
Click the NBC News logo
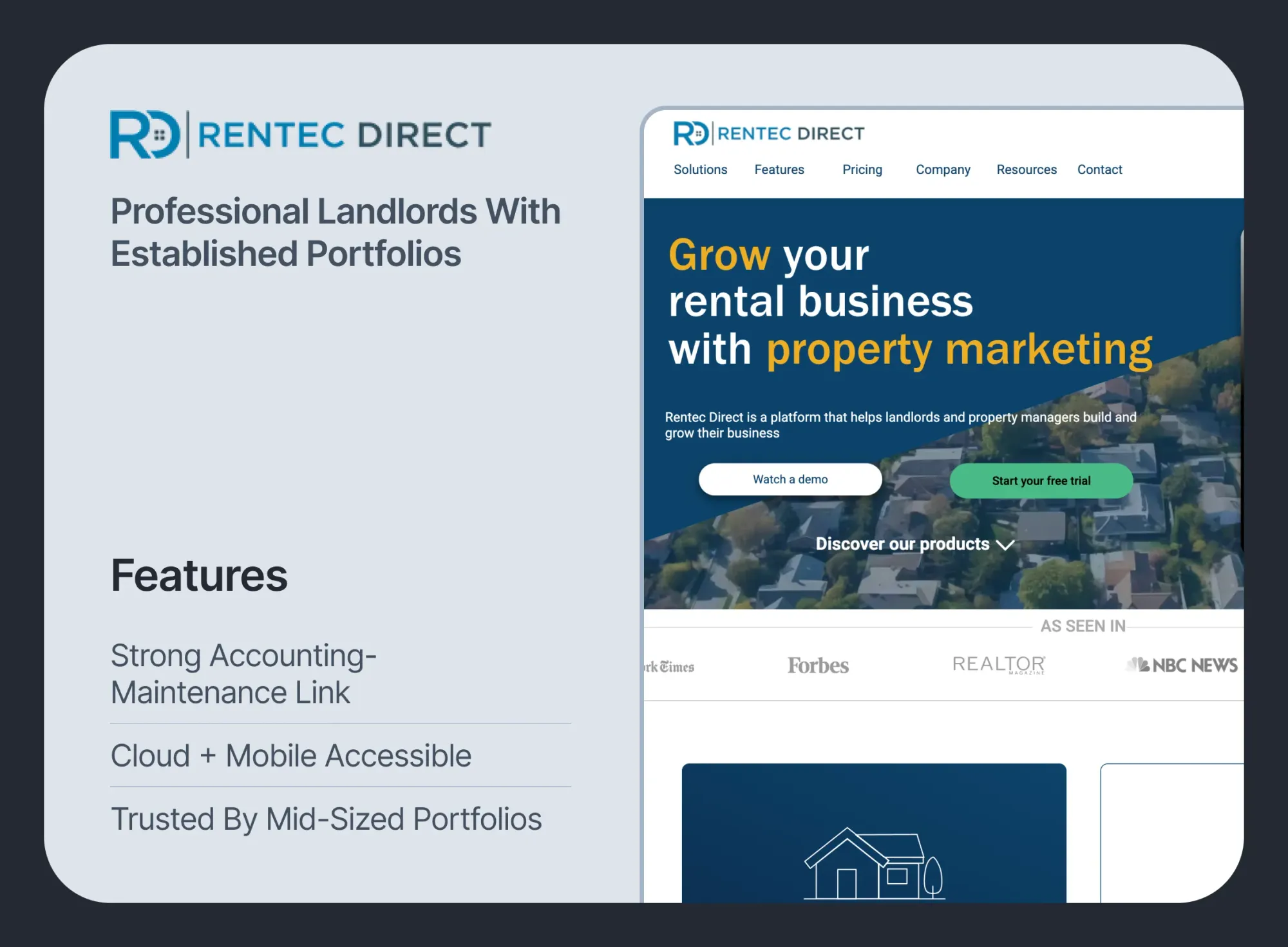[1182, 665]
